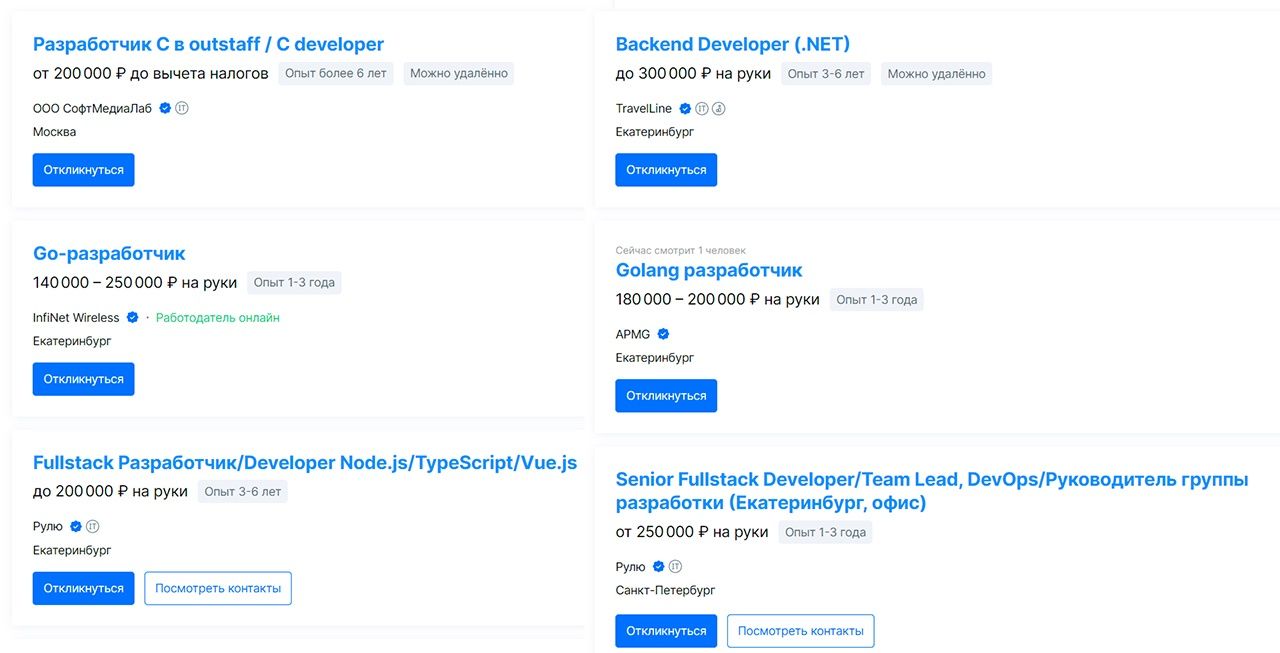Open the Go-разработчик job listing
The height and width of the screenshot is (653, 1280).
coord(109,254)
